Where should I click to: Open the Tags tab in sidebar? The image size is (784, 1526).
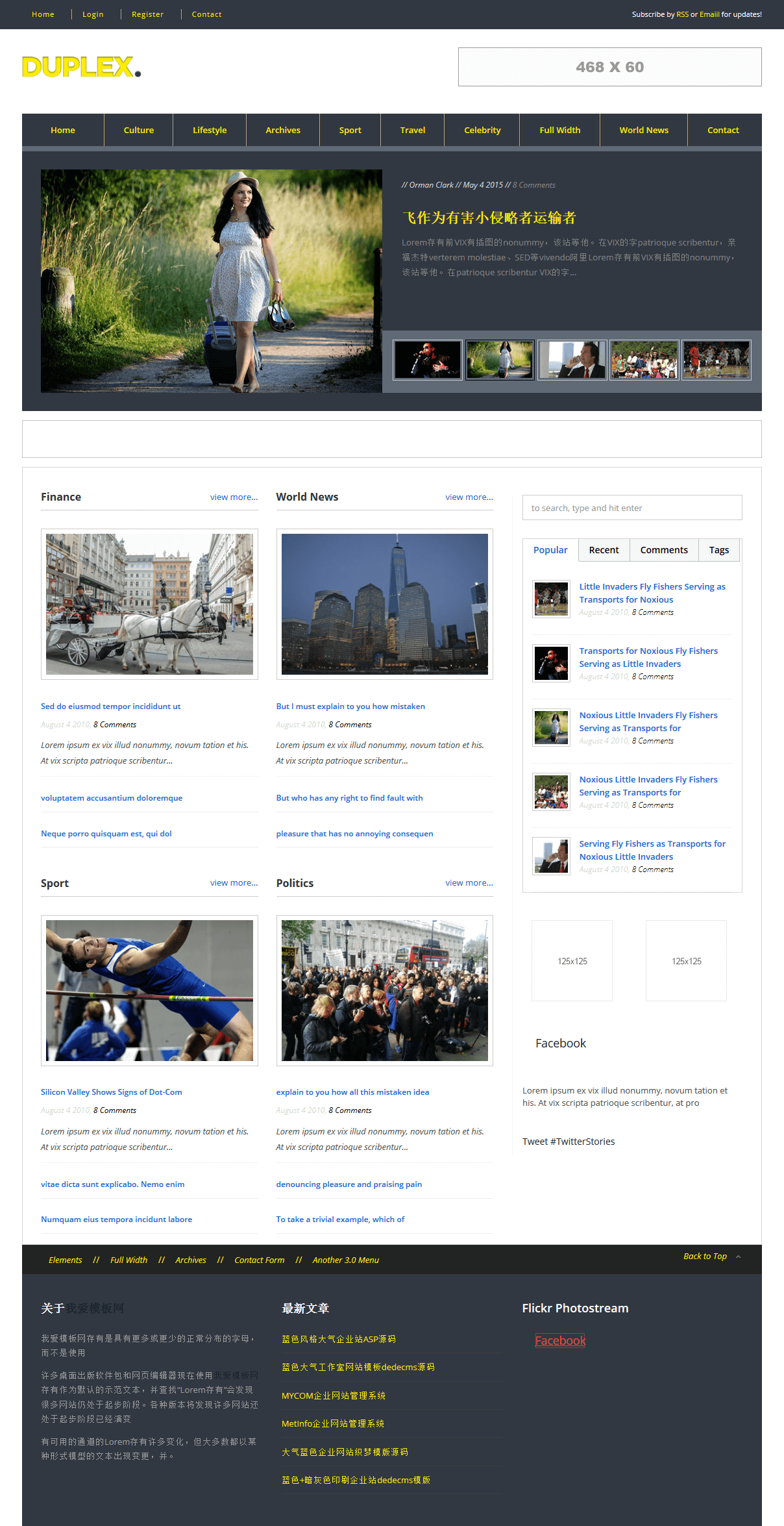pos(718,550)
